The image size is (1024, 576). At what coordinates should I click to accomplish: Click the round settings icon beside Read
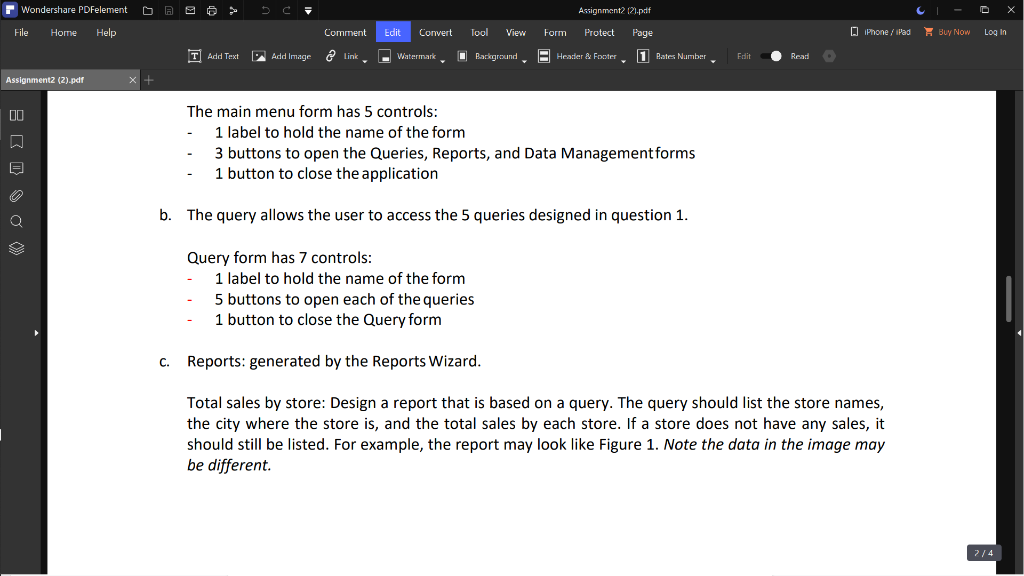pos(829,56)
